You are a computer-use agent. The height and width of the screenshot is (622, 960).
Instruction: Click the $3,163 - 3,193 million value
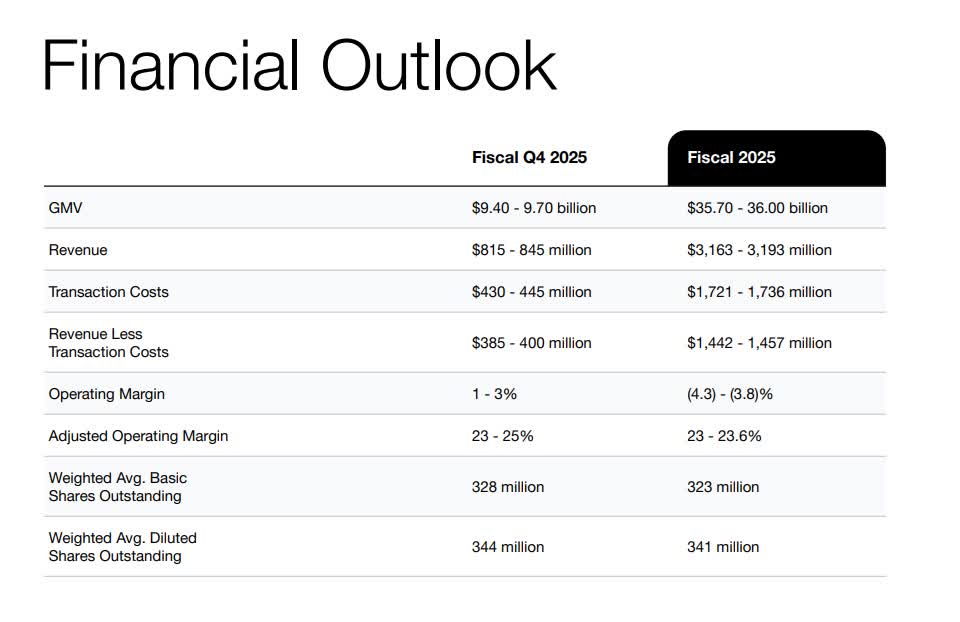(759, 250)
